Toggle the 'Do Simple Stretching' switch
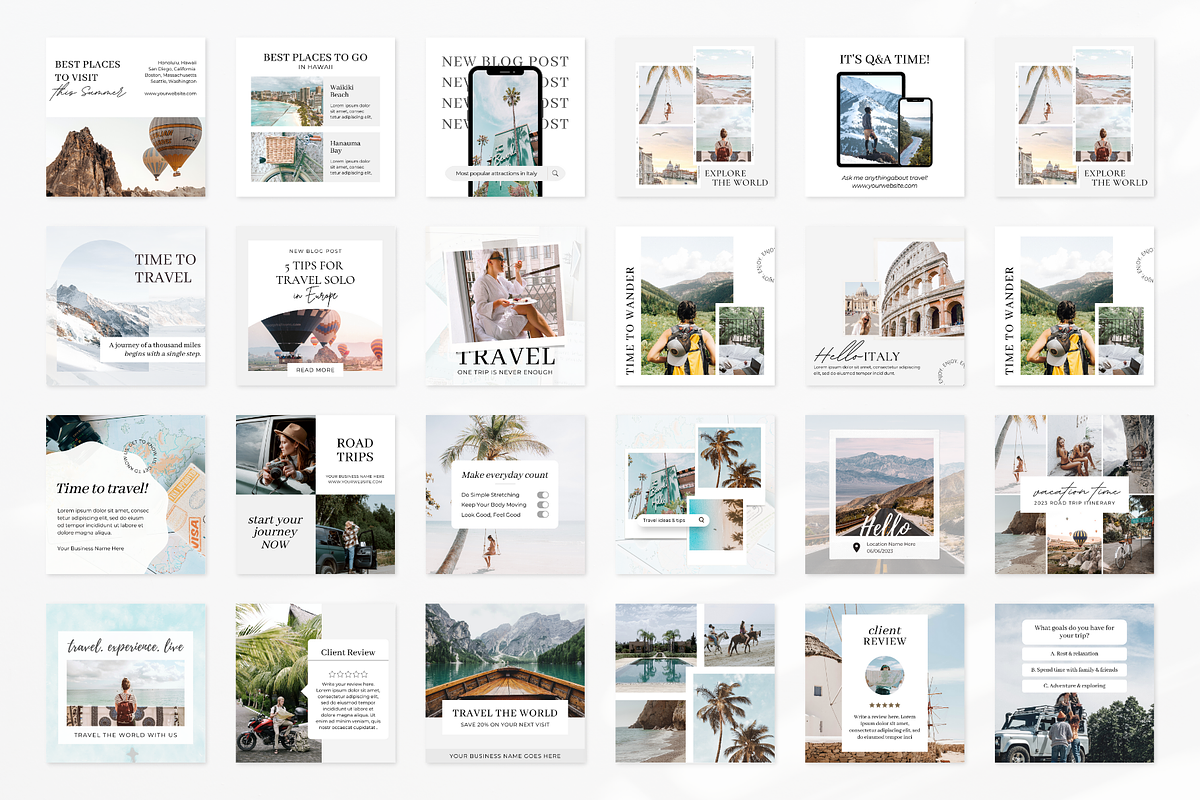The image size is (1200, 800). coord(543,494)
